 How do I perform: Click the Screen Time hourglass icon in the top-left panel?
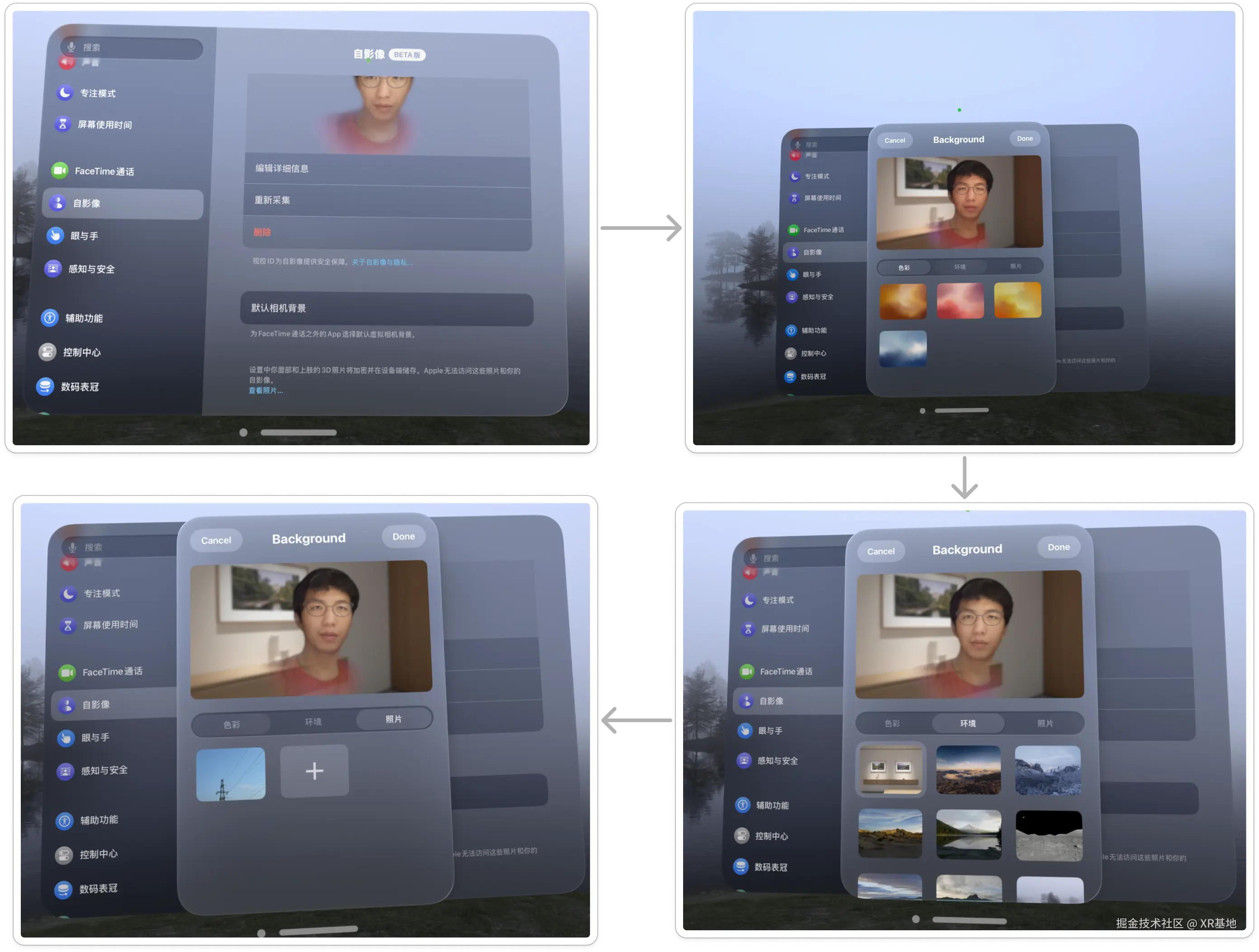(62, 124)
